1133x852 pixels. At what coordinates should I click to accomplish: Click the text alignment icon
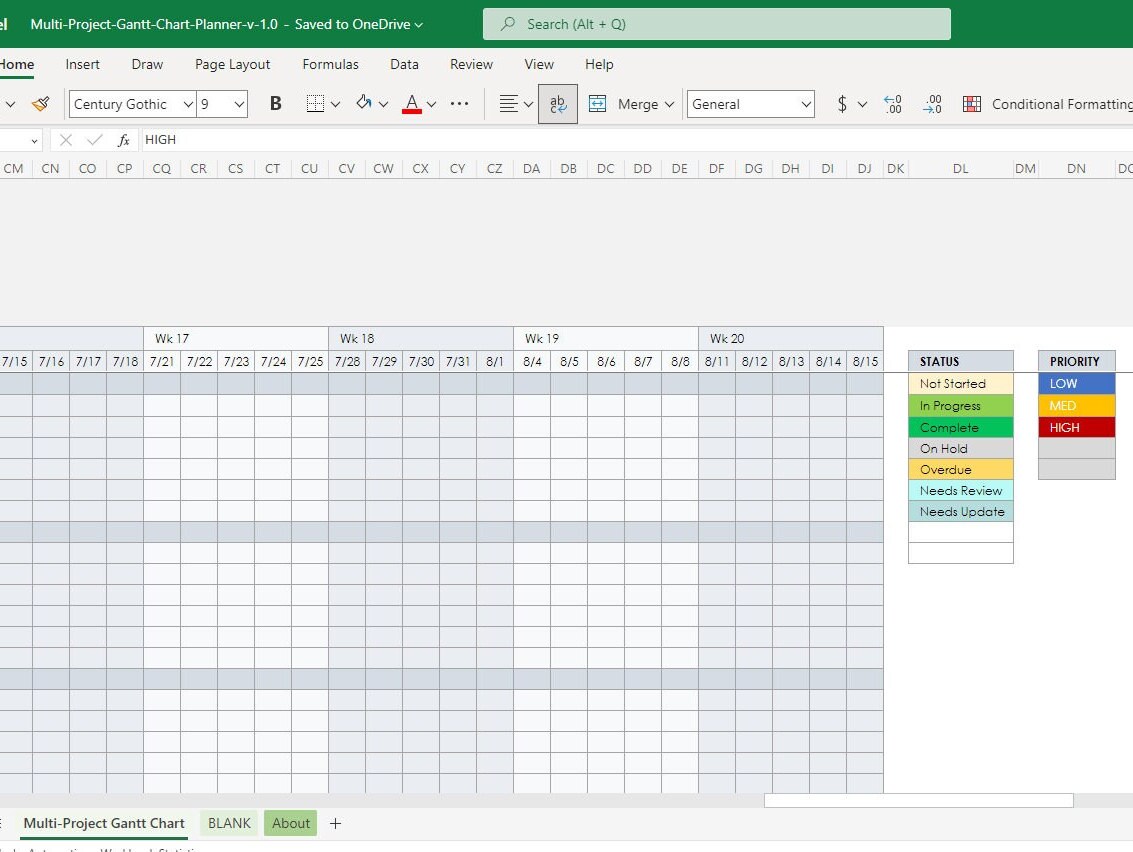pyautogui.click(x=508, y=103)
